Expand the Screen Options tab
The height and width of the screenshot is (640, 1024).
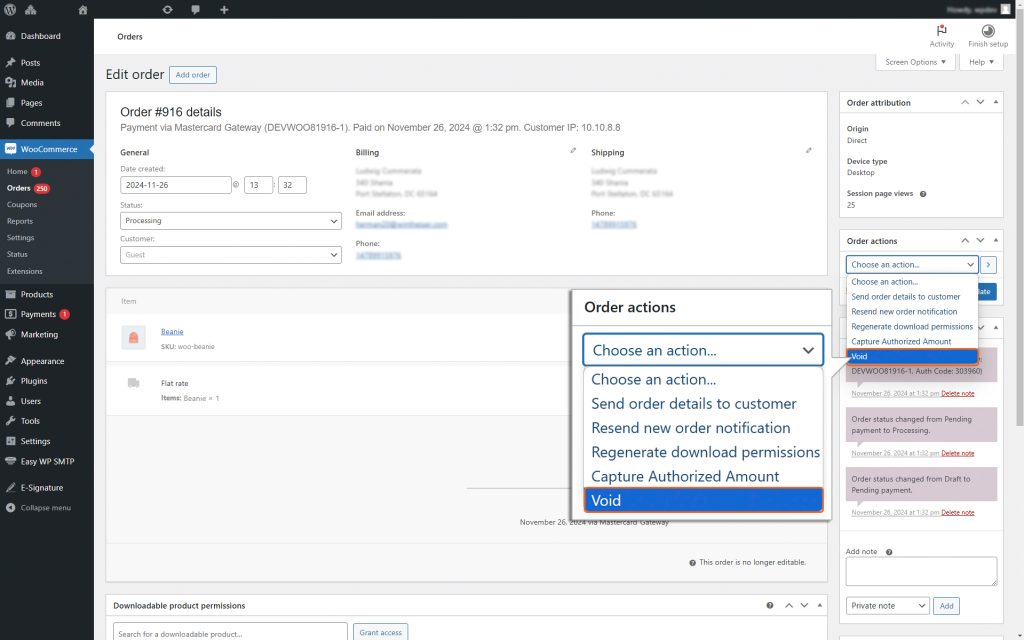pyautogui.click(x=915, y=62)
